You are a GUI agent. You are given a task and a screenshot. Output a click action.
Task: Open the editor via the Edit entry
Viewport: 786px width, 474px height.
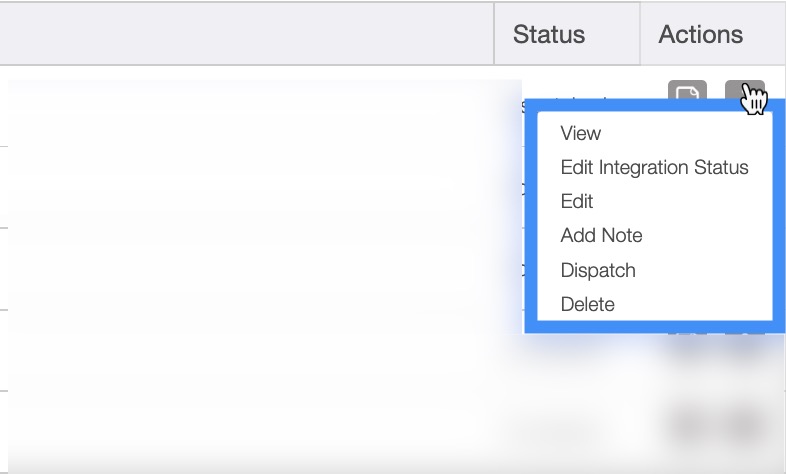(x=577, y=201)
